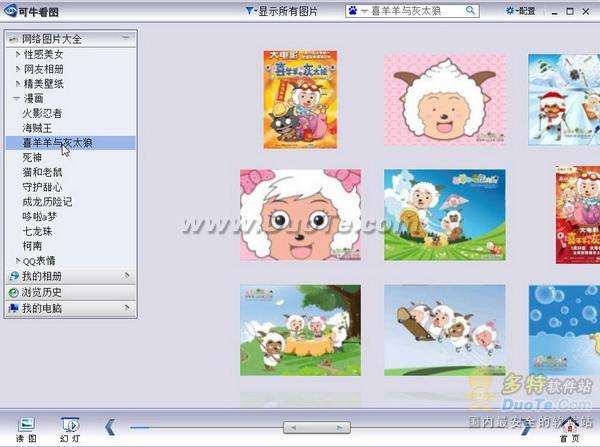Select 哆啦a梦 in the comics list
600x447 pixels.
click(42, 216)
